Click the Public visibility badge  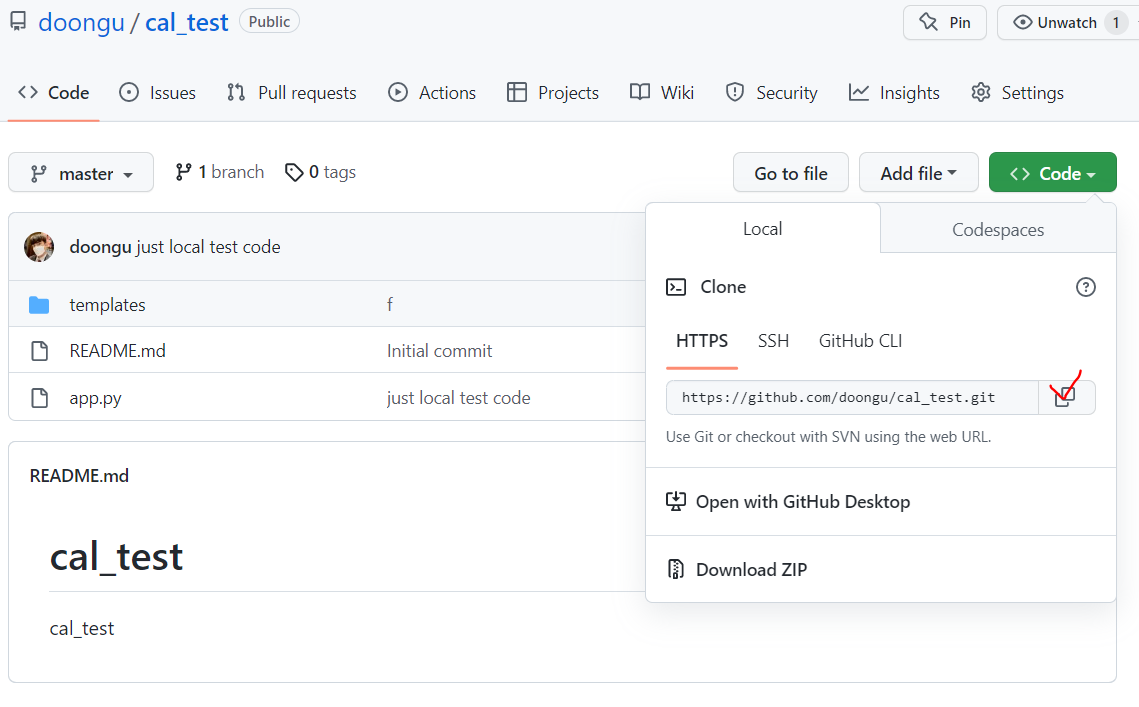(269, 22)
